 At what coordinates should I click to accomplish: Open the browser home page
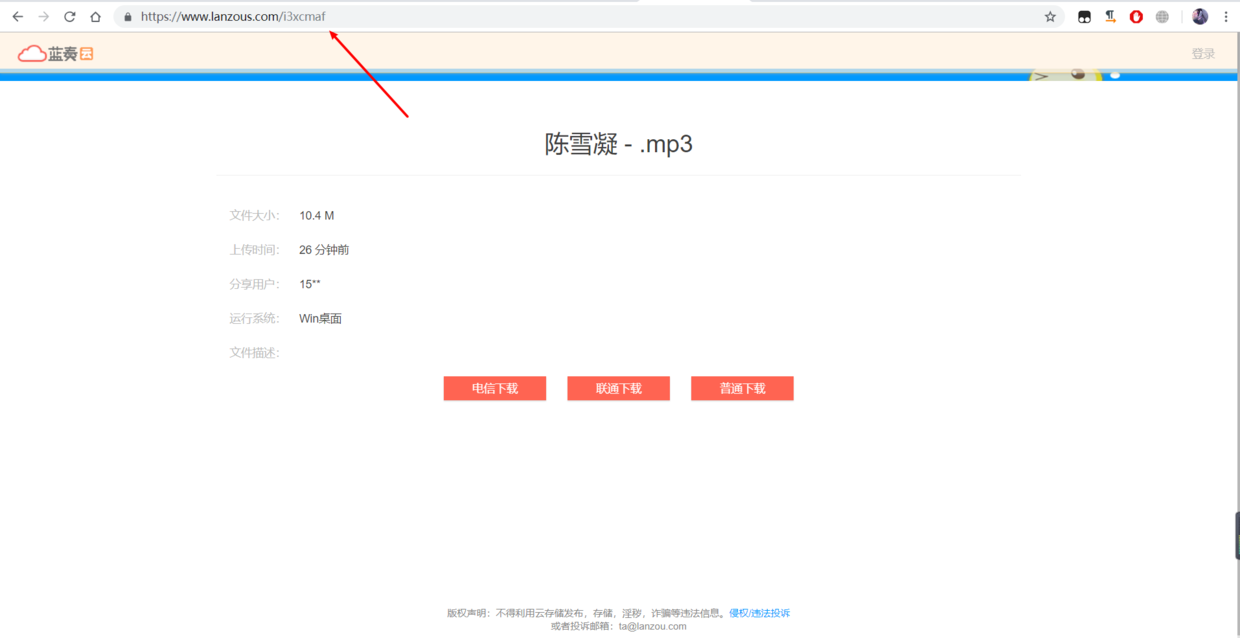(x=95, y=17)
